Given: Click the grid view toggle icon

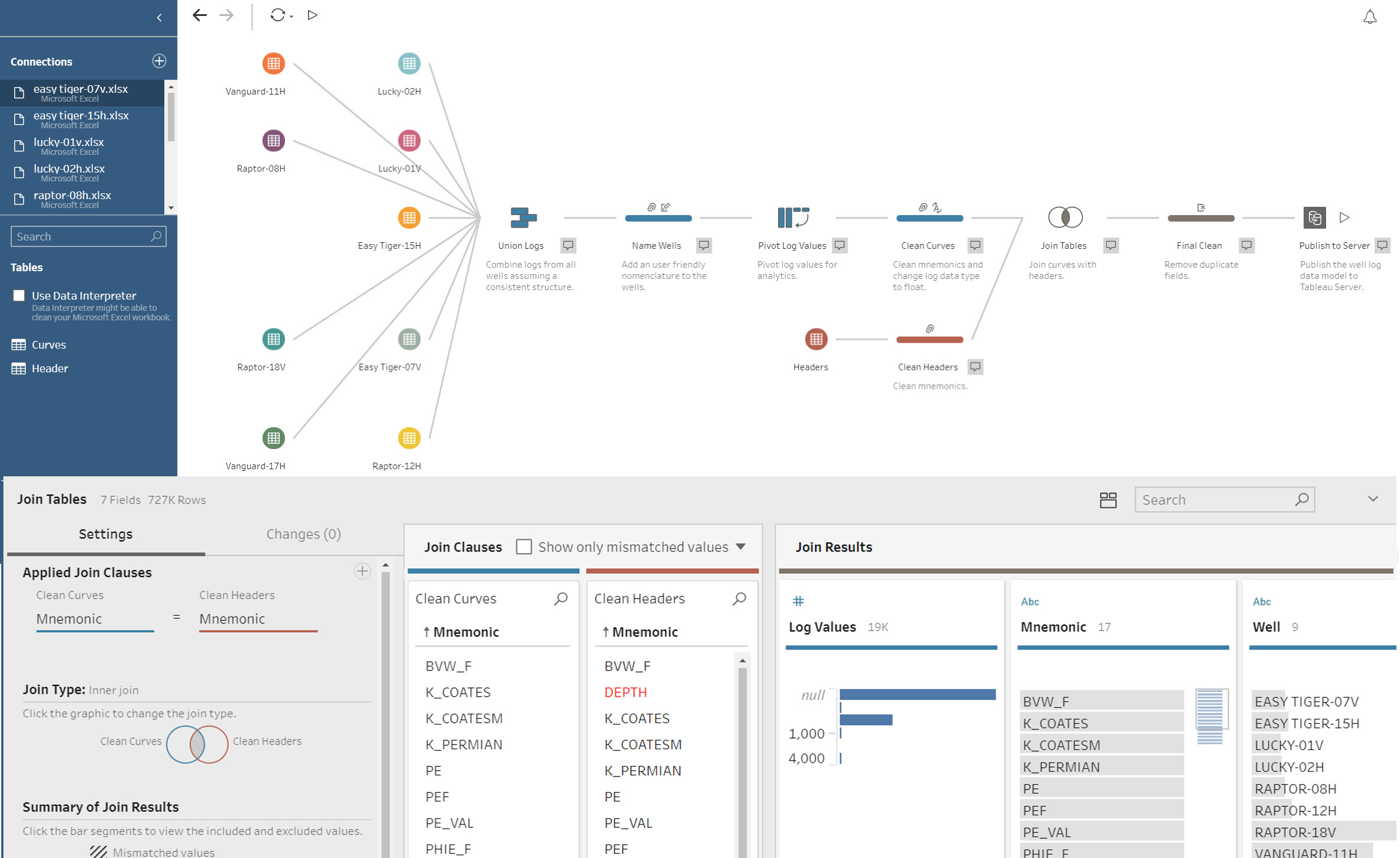Looking at the screenshot, I should point(1108,499).
